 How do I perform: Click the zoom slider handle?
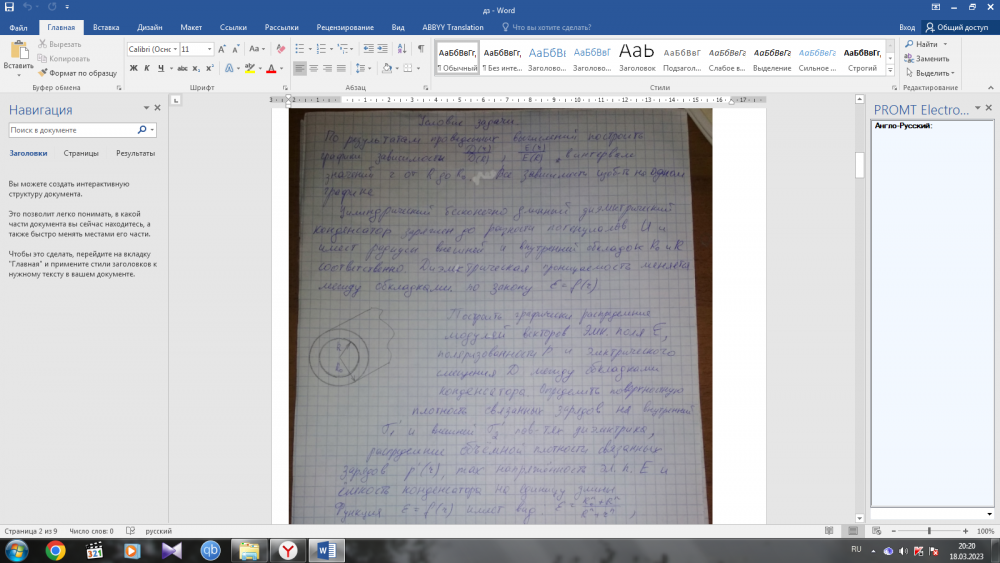point(929,530)
